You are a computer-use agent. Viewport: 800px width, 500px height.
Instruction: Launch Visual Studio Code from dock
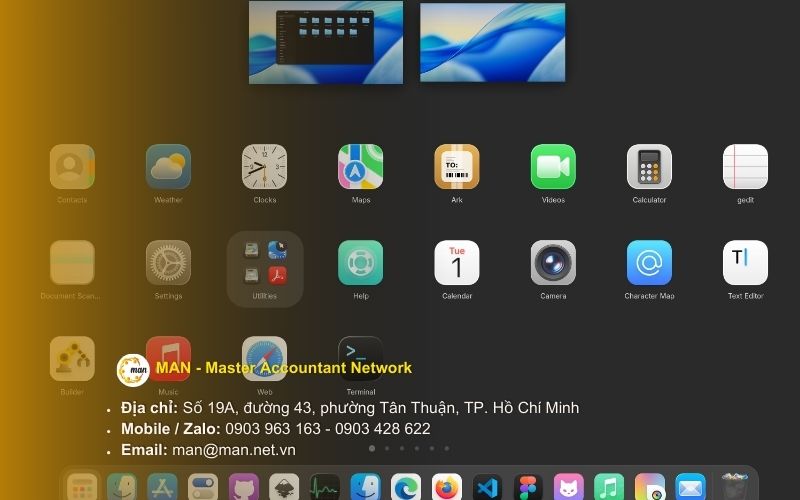click(487, 487)
